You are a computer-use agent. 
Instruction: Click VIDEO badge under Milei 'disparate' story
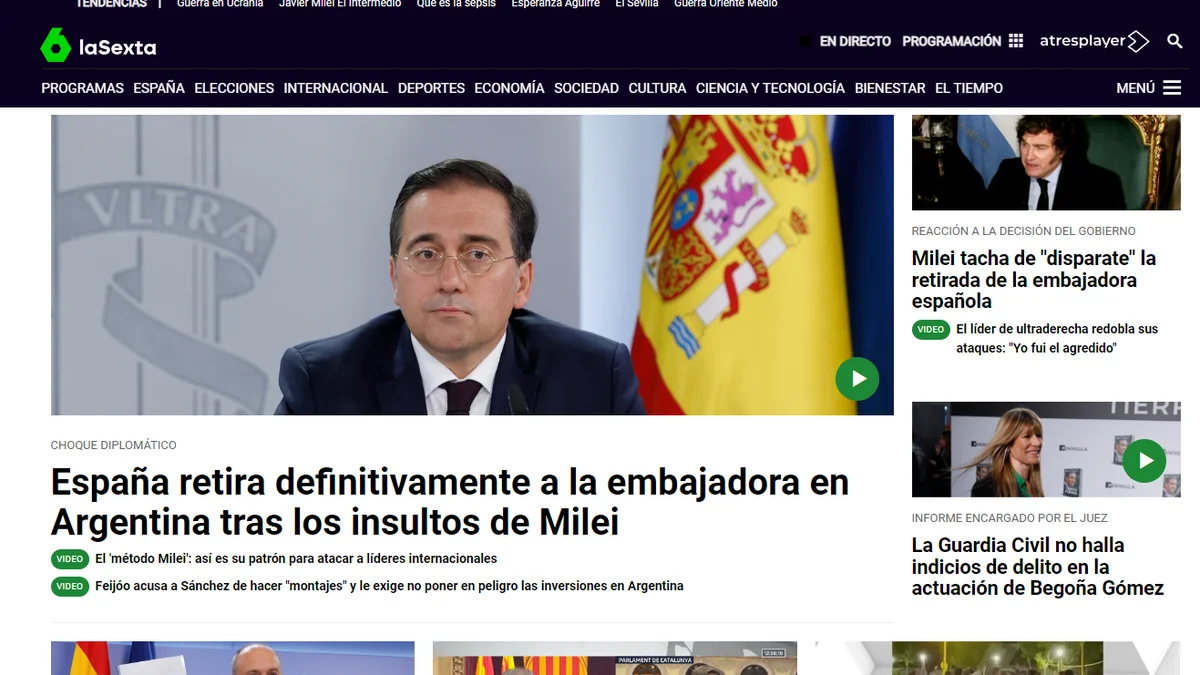click(931, 330)
